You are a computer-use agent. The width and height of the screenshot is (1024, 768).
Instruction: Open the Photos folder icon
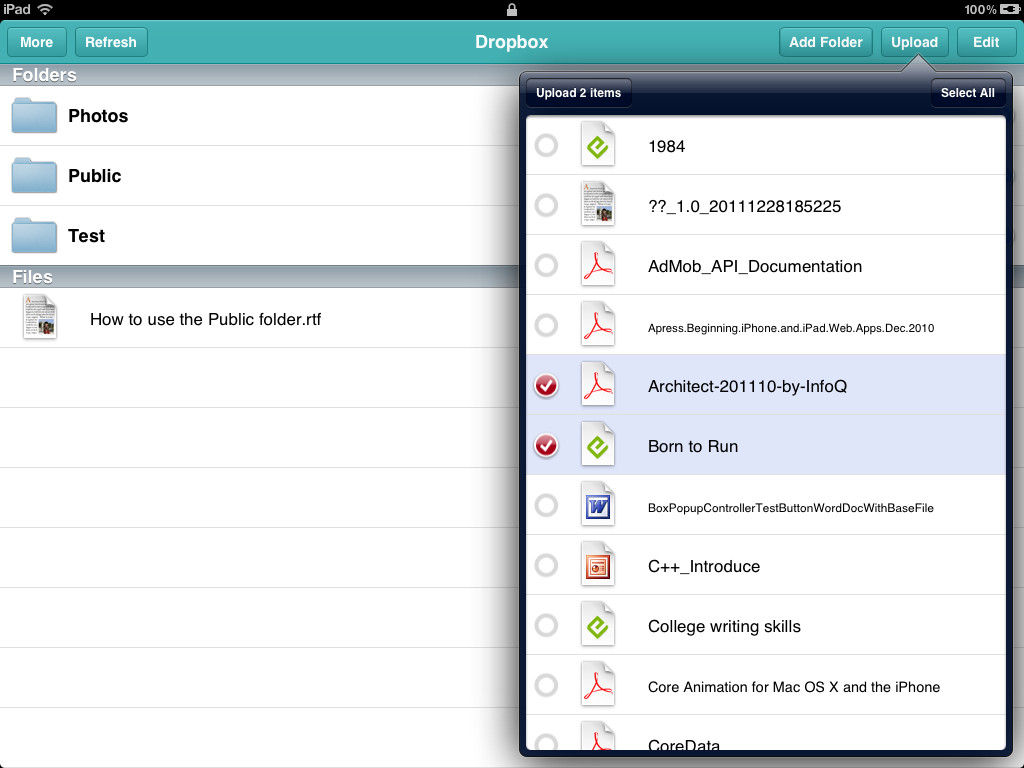coord(34,116)
